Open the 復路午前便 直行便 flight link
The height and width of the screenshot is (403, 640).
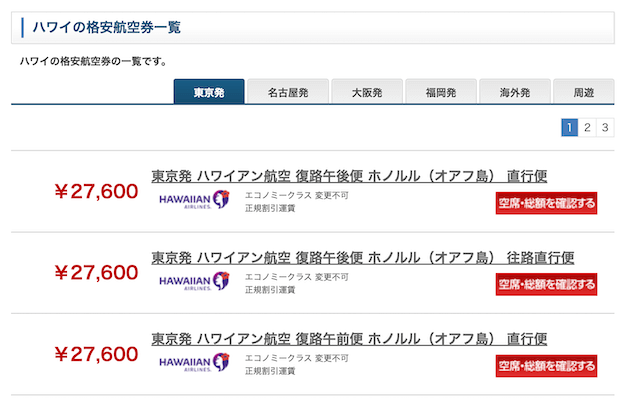349,339
